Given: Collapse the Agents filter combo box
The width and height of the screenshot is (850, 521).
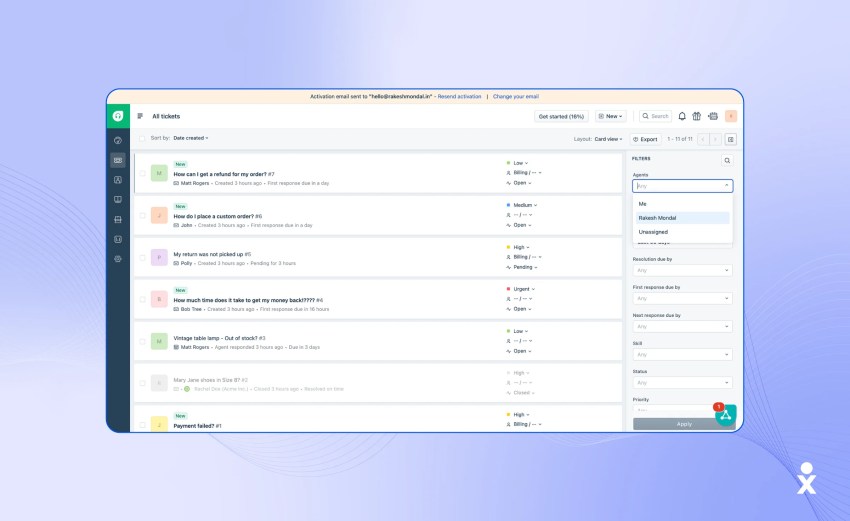Looking at the screenshot, I should pyautogui.click(x=682, y=186).
